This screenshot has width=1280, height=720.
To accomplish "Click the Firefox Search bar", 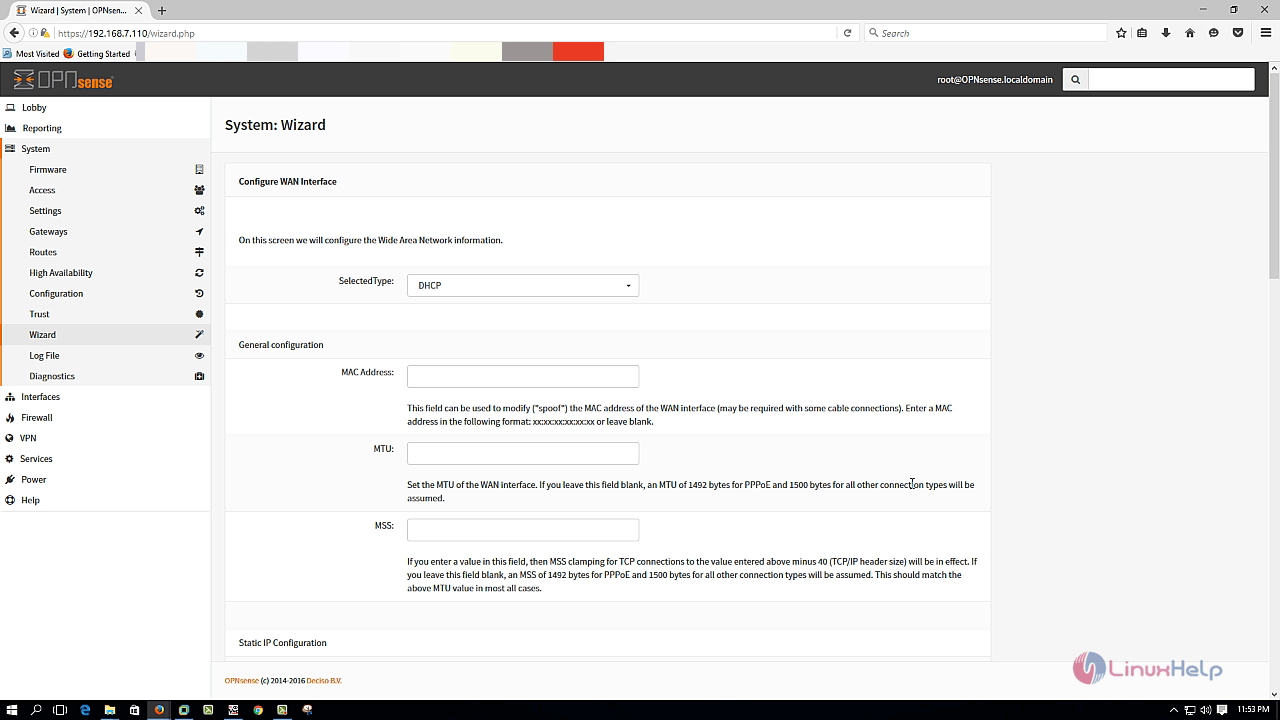I will click(986, 33).
